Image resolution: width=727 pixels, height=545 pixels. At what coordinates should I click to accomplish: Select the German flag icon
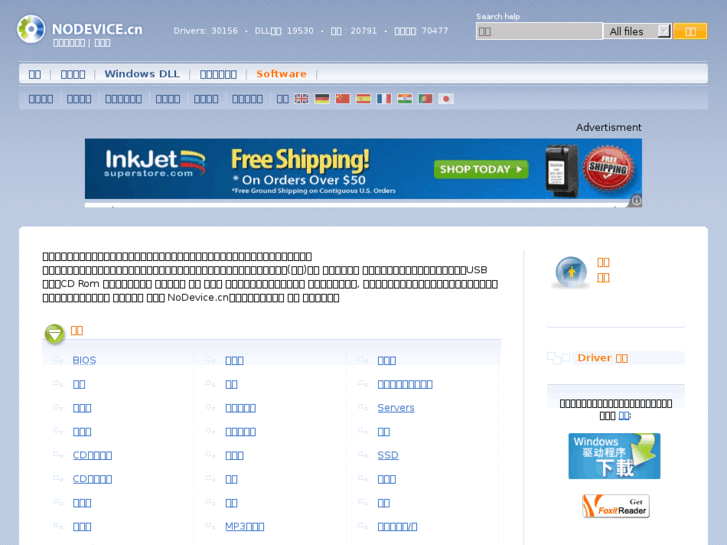point(322,99)
